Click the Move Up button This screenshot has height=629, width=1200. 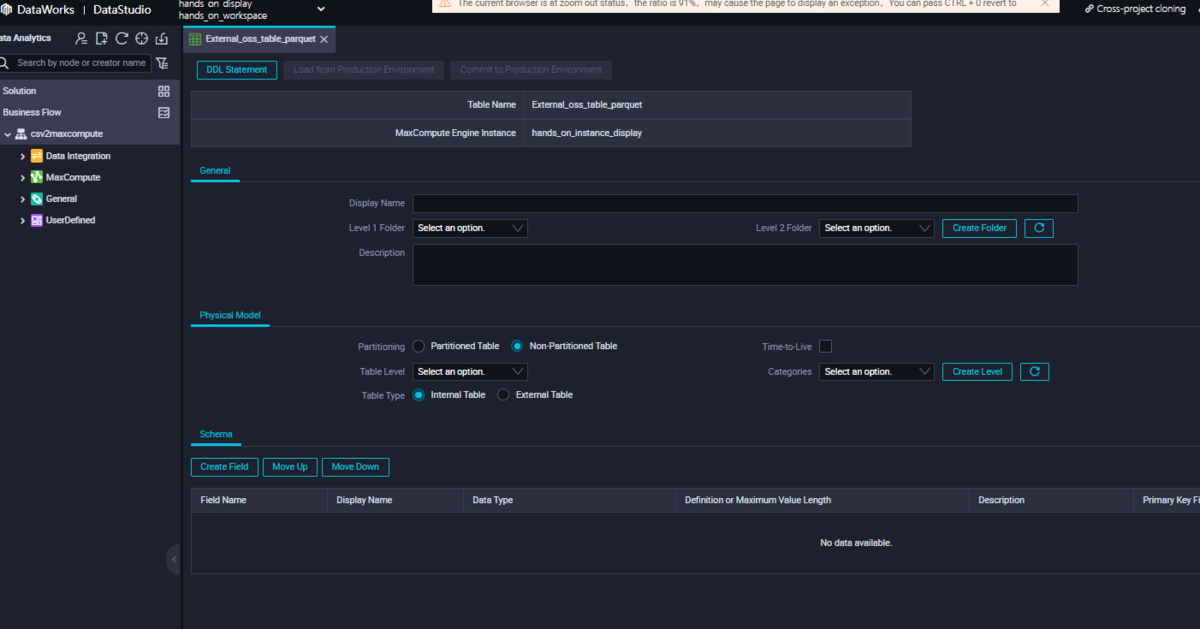(290, 467)
